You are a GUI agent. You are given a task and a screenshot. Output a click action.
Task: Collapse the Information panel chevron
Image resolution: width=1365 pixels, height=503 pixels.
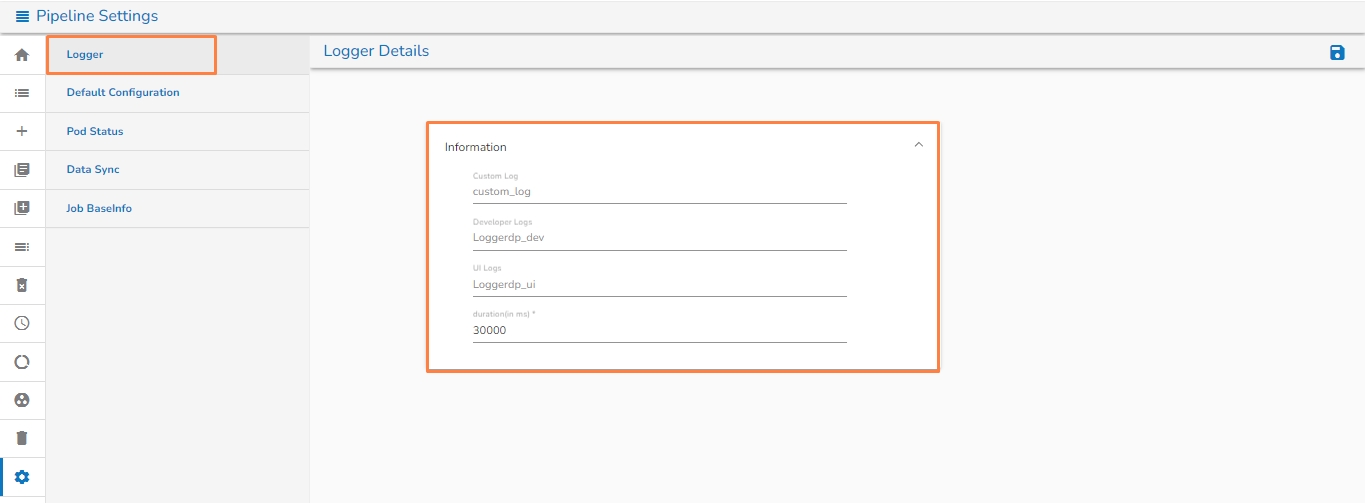[x=918, y=145]
